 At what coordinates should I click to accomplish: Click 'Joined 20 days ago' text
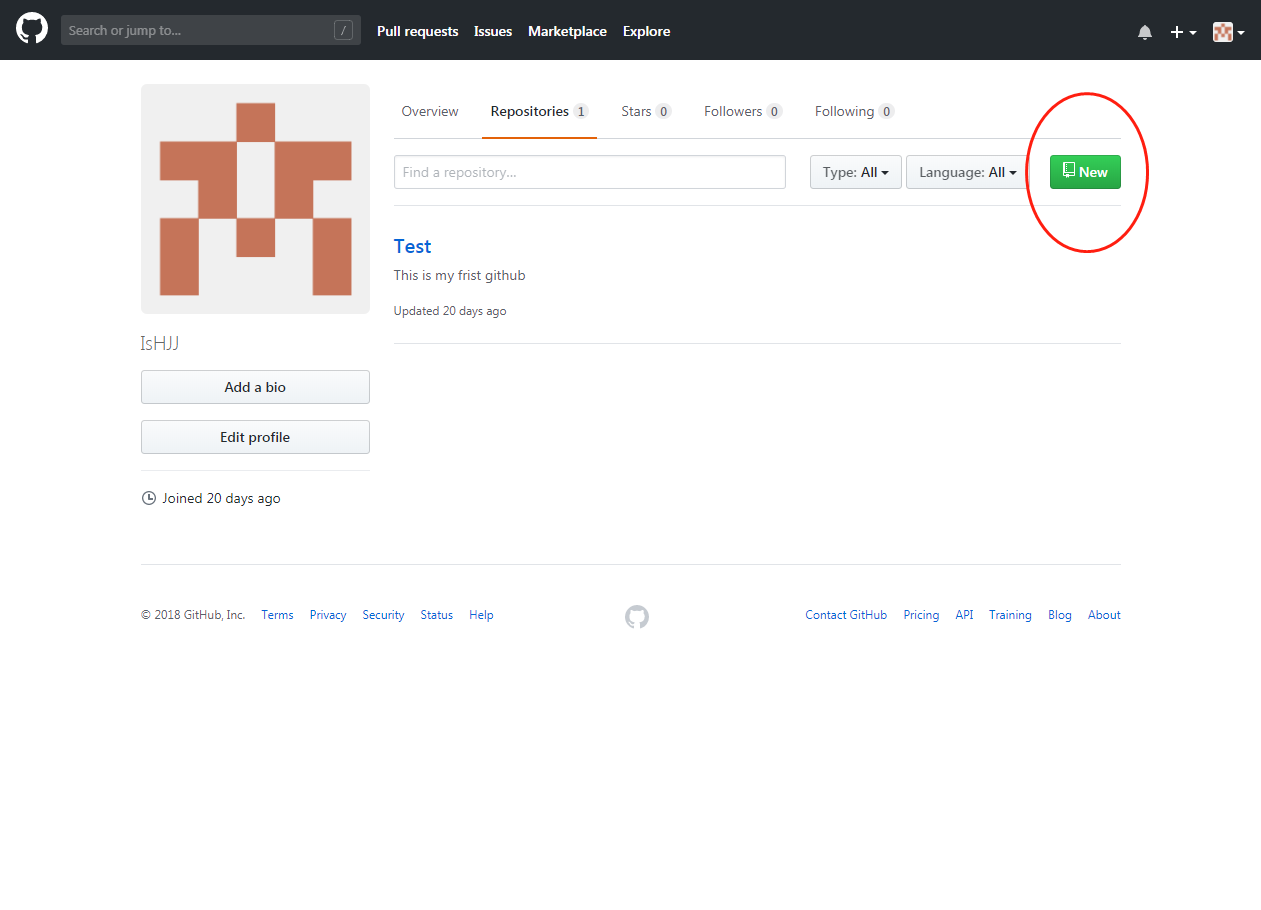(x=221, y=498)
